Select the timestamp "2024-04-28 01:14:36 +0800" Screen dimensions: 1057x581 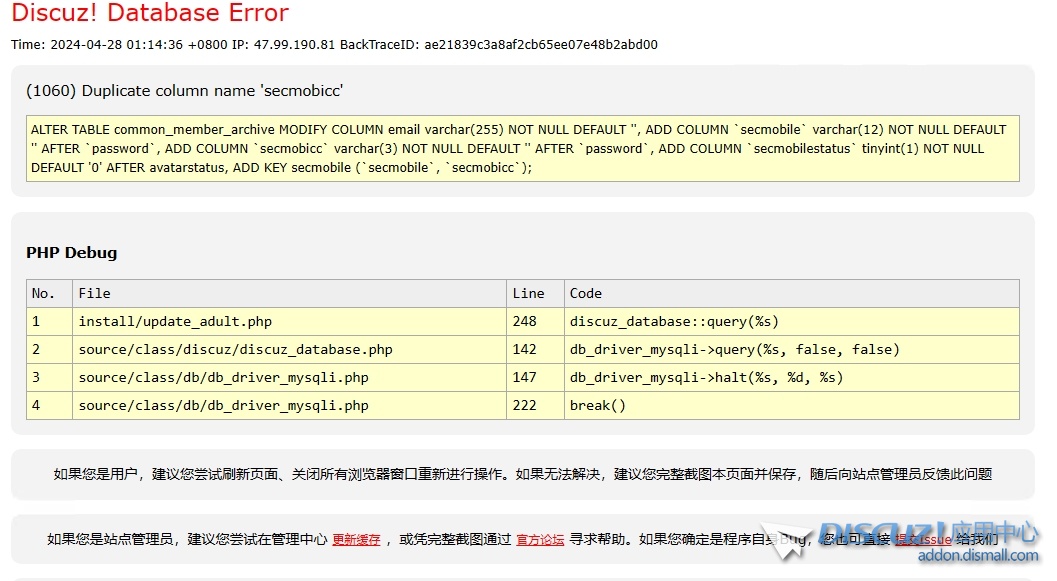139,44
